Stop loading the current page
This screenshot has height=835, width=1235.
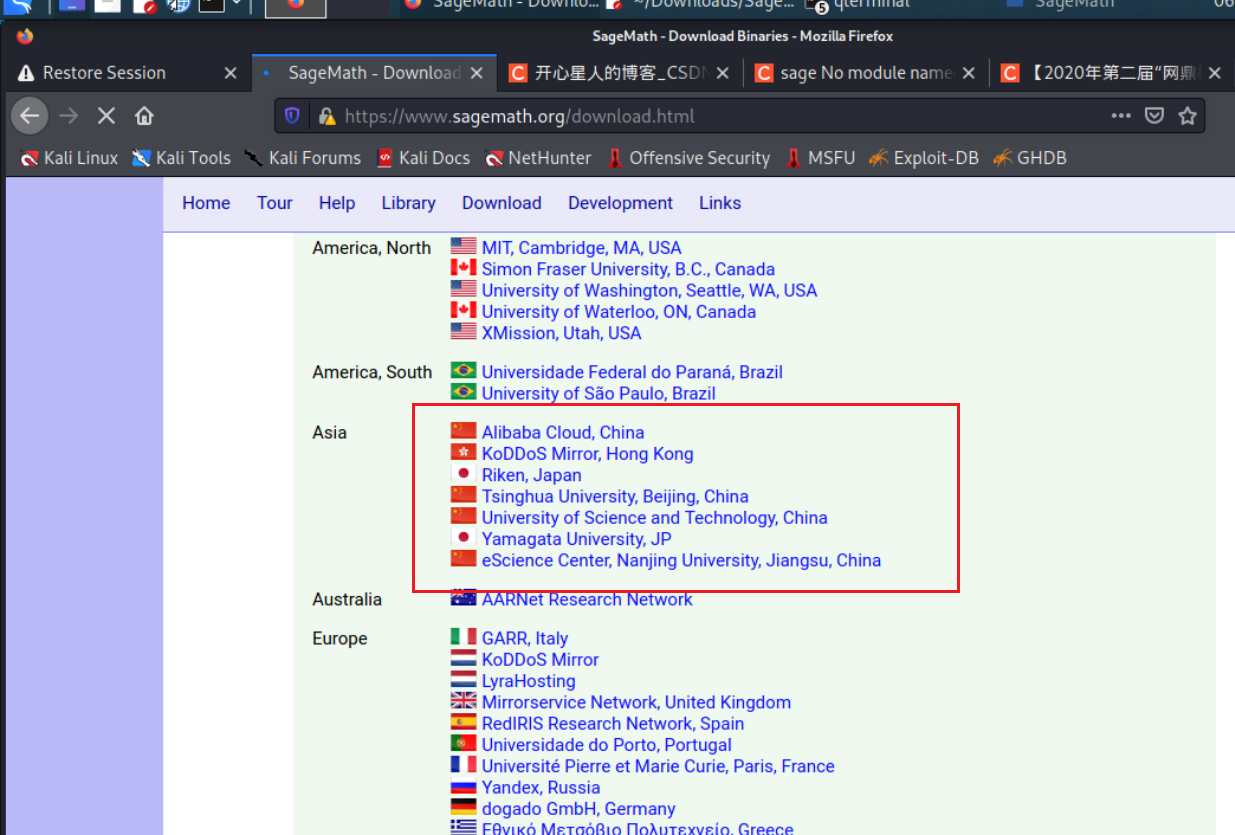point(106,116)
